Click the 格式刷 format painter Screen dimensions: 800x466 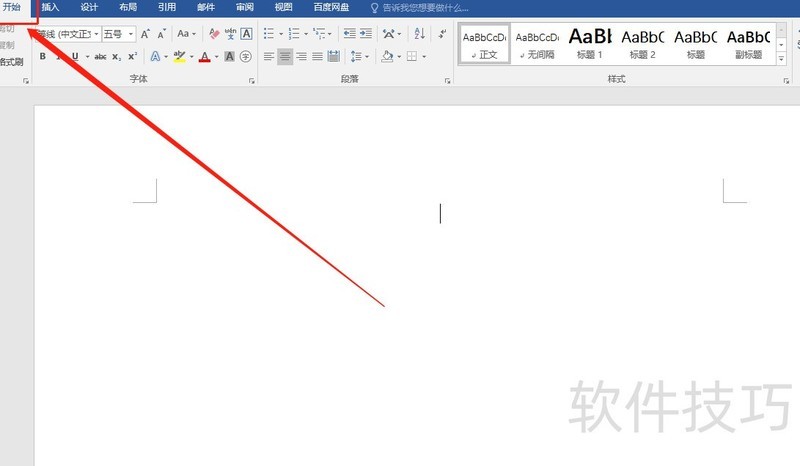11,62
